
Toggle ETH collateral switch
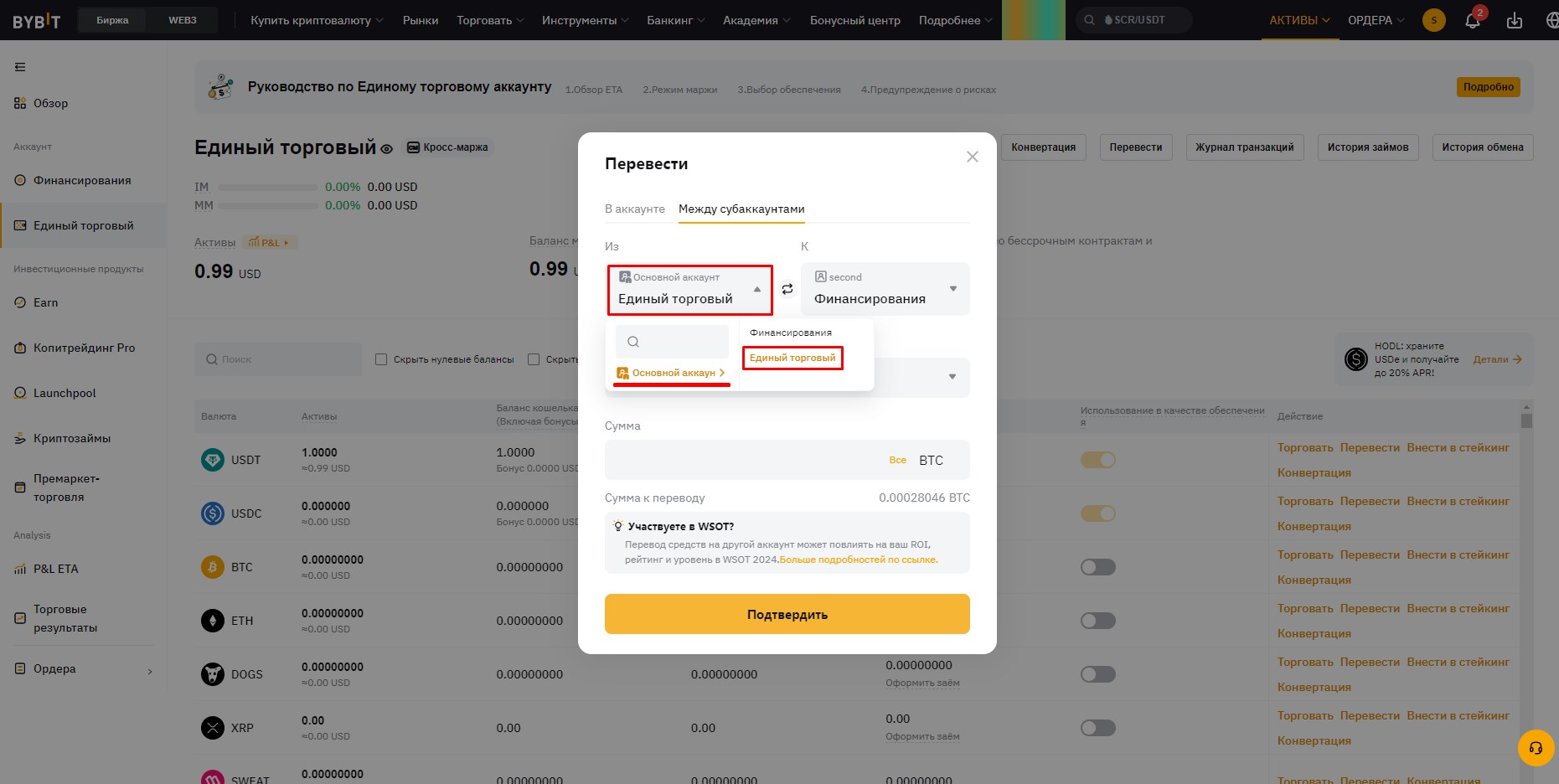1097,621
